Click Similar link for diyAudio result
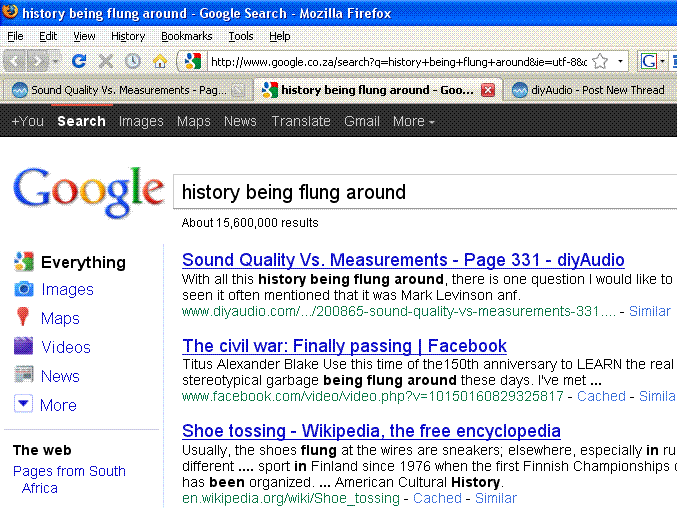Screen dimensions: 677x508 pos(649,311)
